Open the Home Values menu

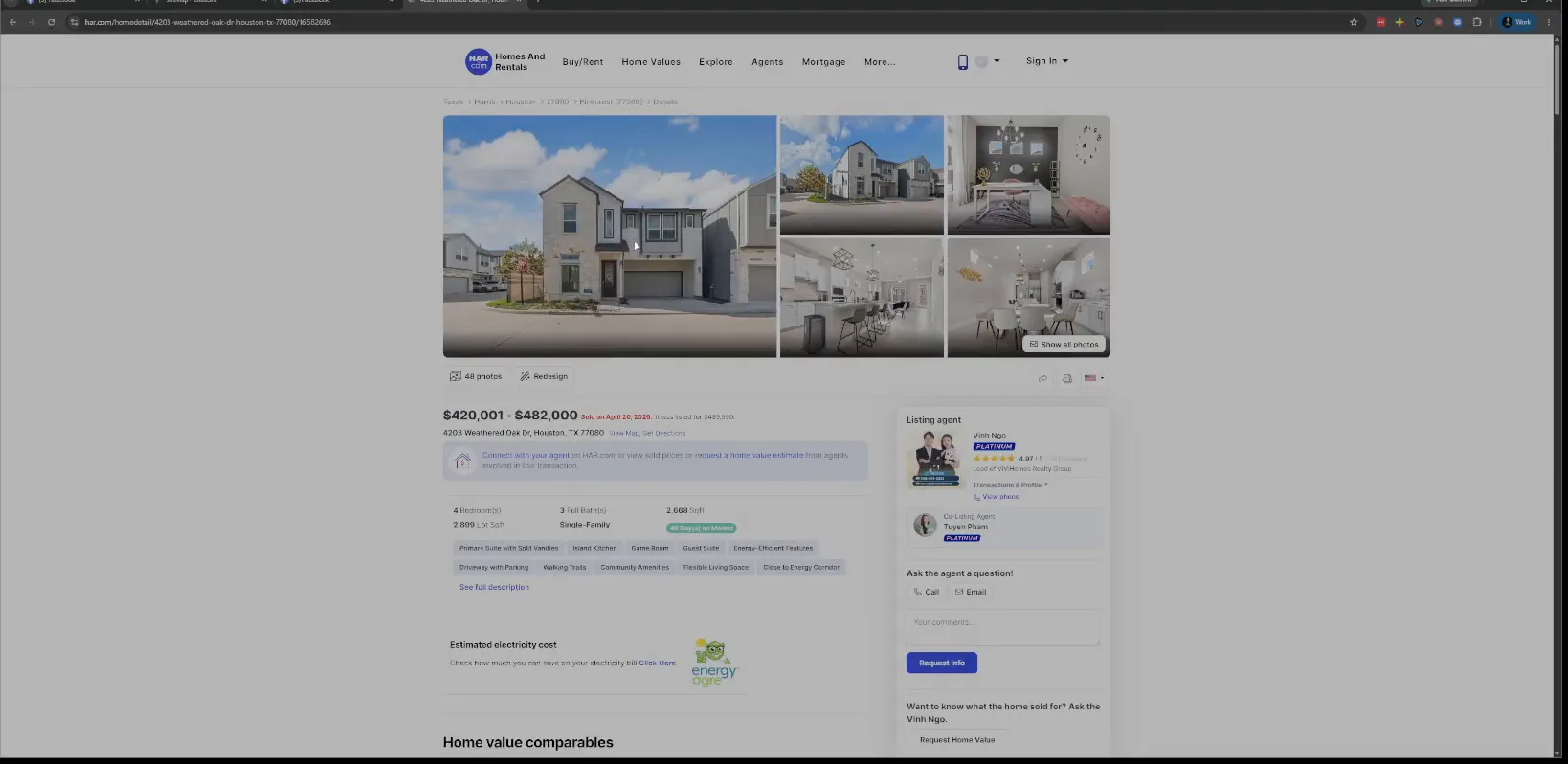pyautogui.click(x=651, y=62)
